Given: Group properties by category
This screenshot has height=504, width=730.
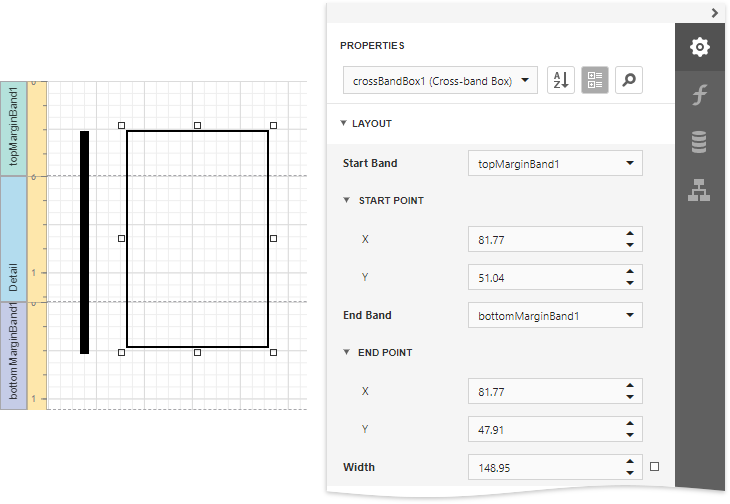Looking at the screenshot, I should click(594, 81).
